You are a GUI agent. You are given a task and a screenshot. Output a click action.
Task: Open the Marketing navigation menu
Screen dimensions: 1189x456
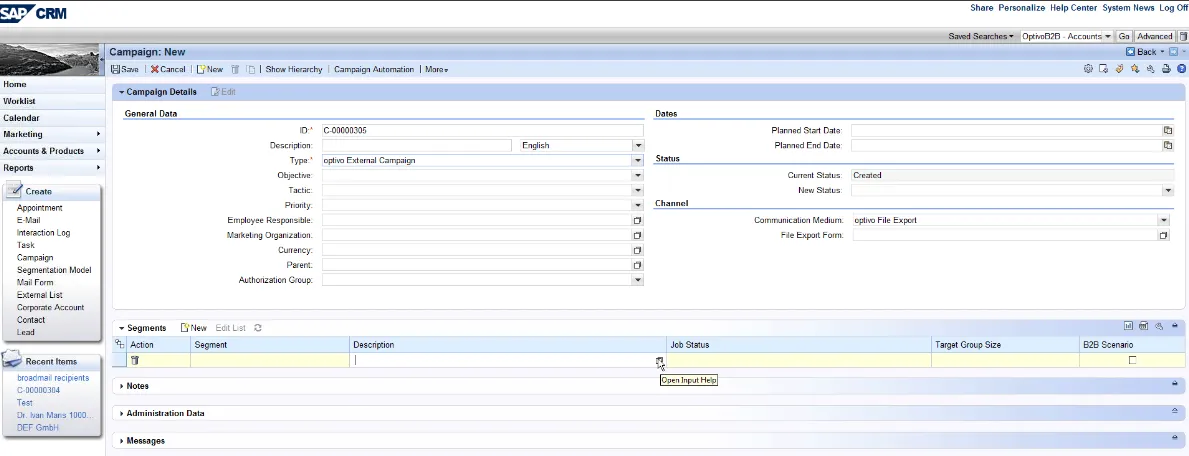pyautogui.click(x=52, y=134)
